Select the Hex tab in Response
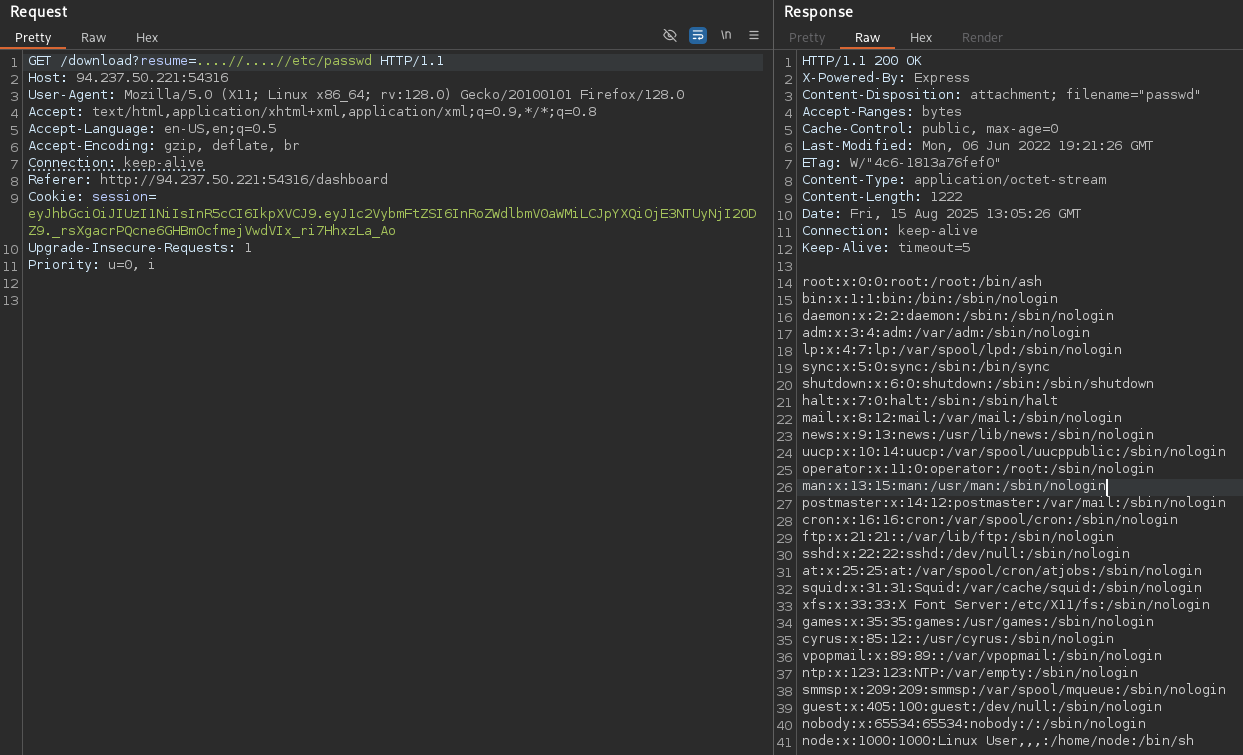The width and height of the screenshot is (1243, 755). [x=921, y=37]
